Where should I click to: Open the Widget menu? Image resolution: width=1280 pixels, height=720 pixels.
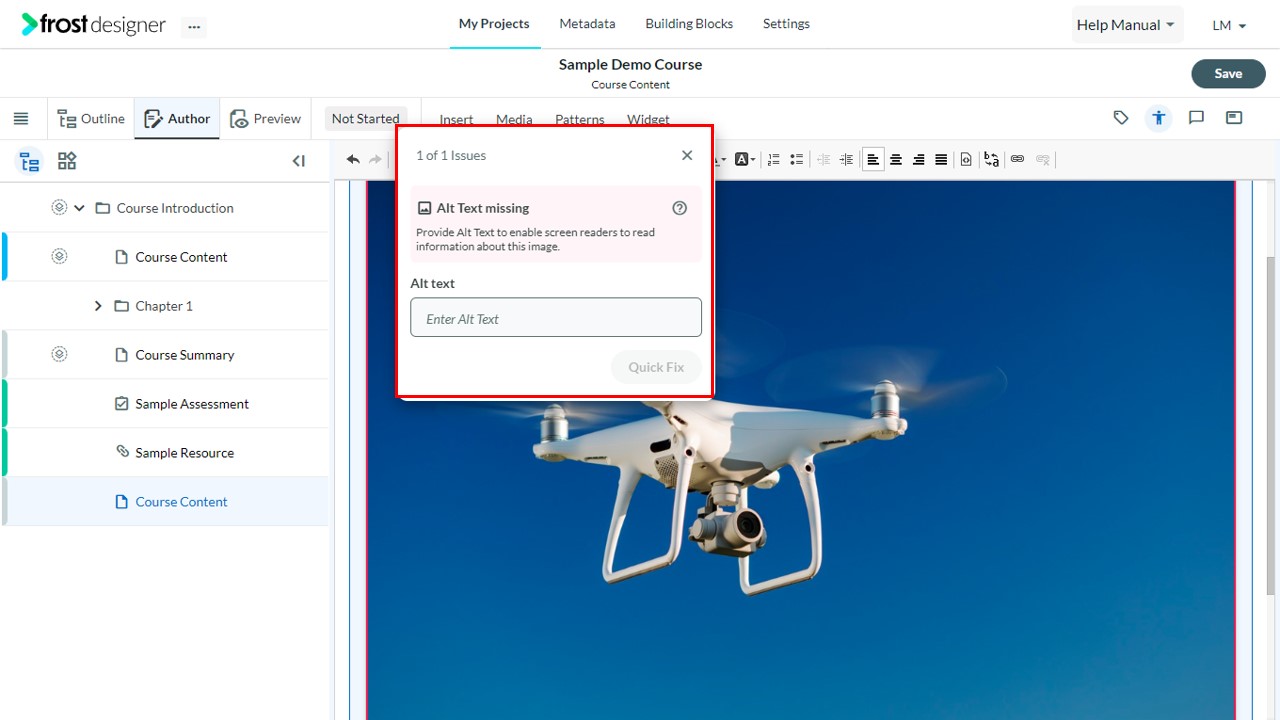[648, 119]
